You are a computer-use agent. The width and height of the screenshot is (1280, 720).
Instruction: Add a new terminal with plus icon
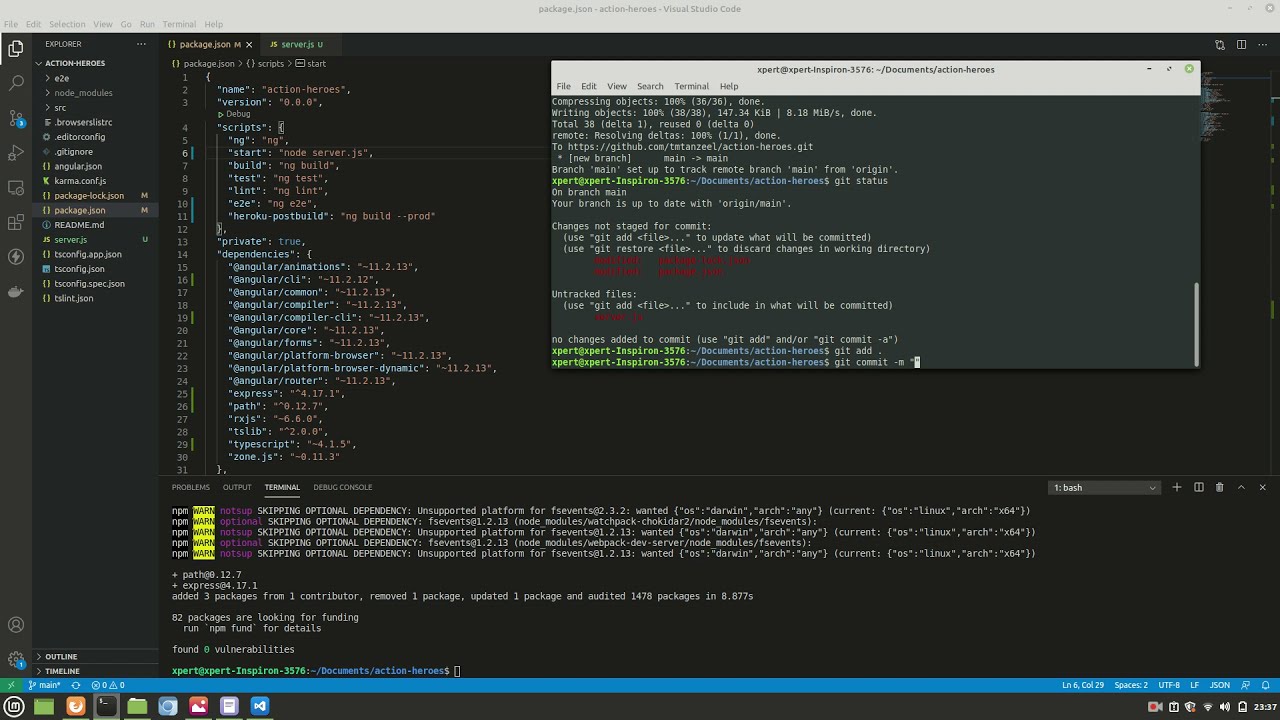pos(1177,487)
